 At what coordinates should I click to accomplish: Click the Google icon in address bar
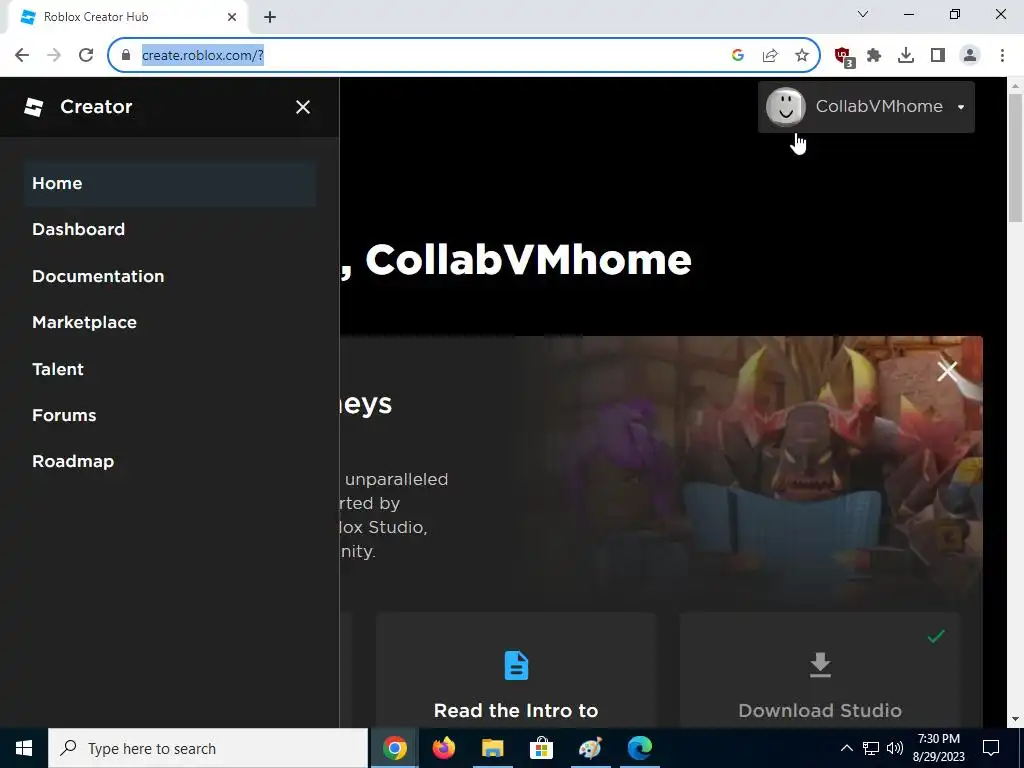(x=738, y=56)
